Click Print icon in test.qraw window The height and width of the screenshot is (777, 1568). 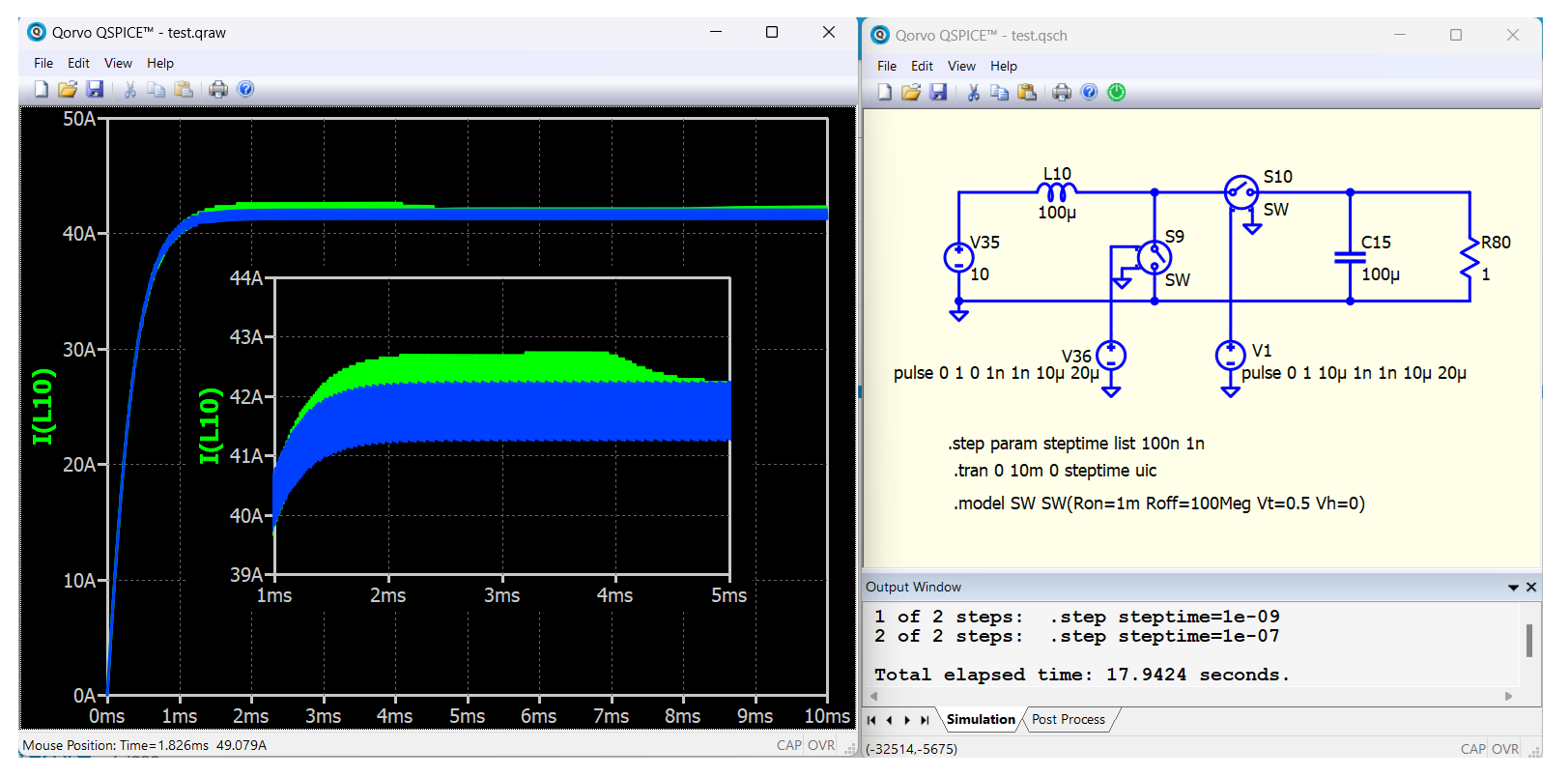(x=218, y=89)
